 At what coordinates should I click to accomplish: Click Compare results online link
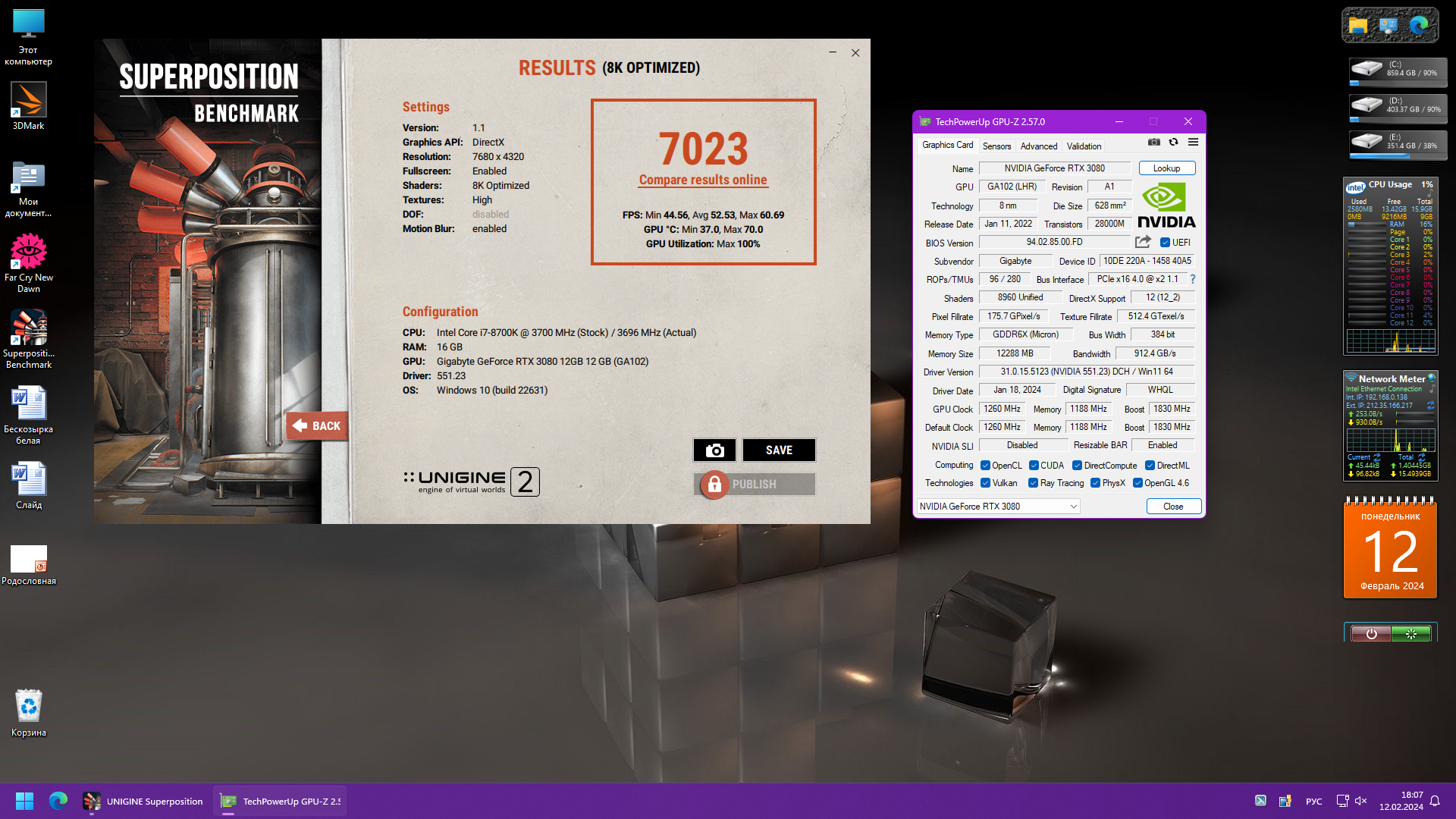(703, 180)
